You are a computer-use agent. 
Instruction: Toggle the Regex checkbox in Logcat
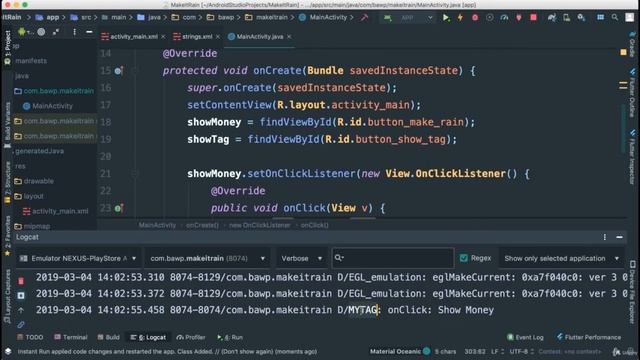[x=464, y=258]
